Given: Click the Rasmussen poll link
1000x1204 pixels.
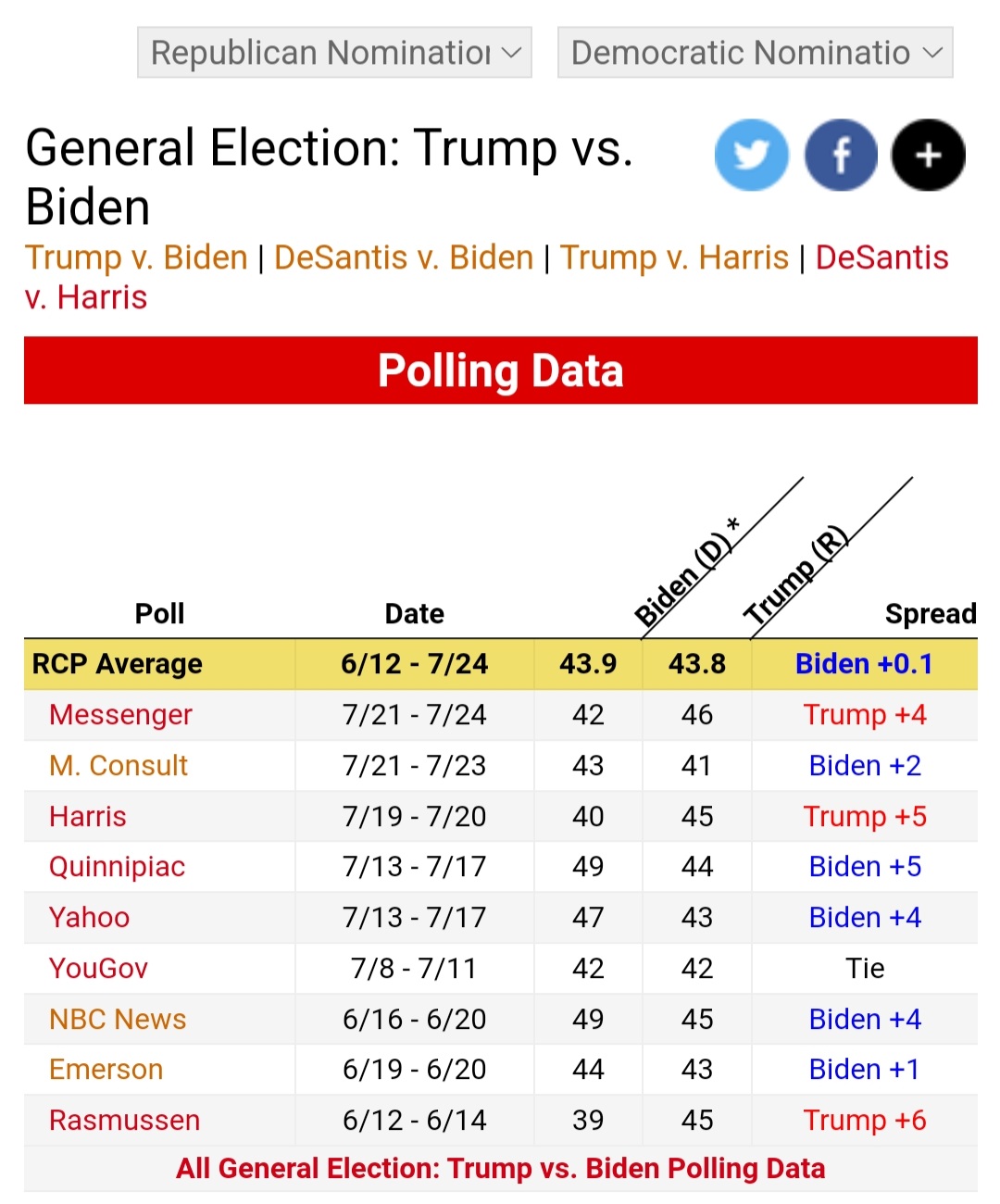Looking at the screenshot, I should pyautogui.click(x=124, y=1121).
